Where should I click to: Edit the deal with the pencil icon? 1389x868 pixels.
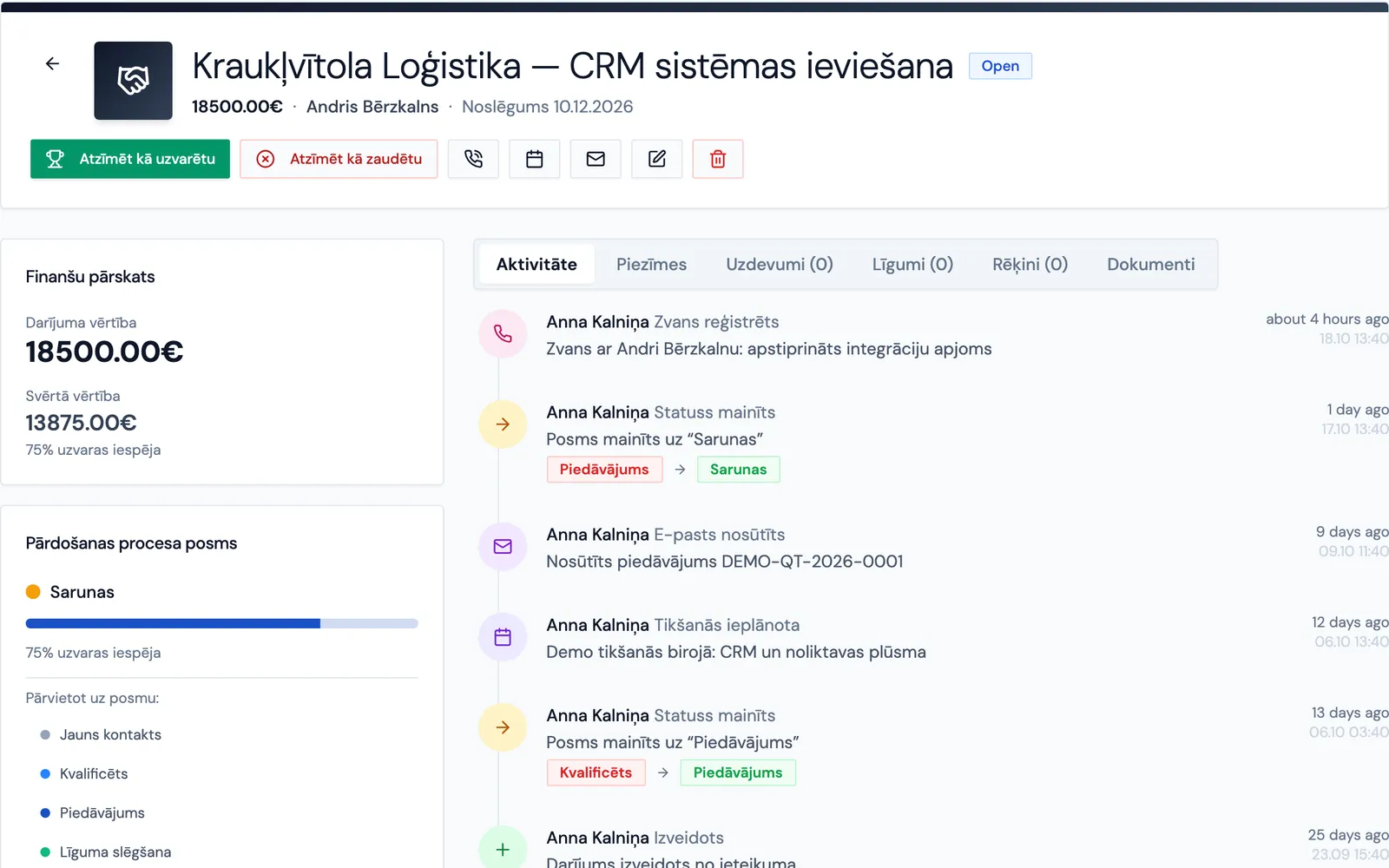[657, 159]
